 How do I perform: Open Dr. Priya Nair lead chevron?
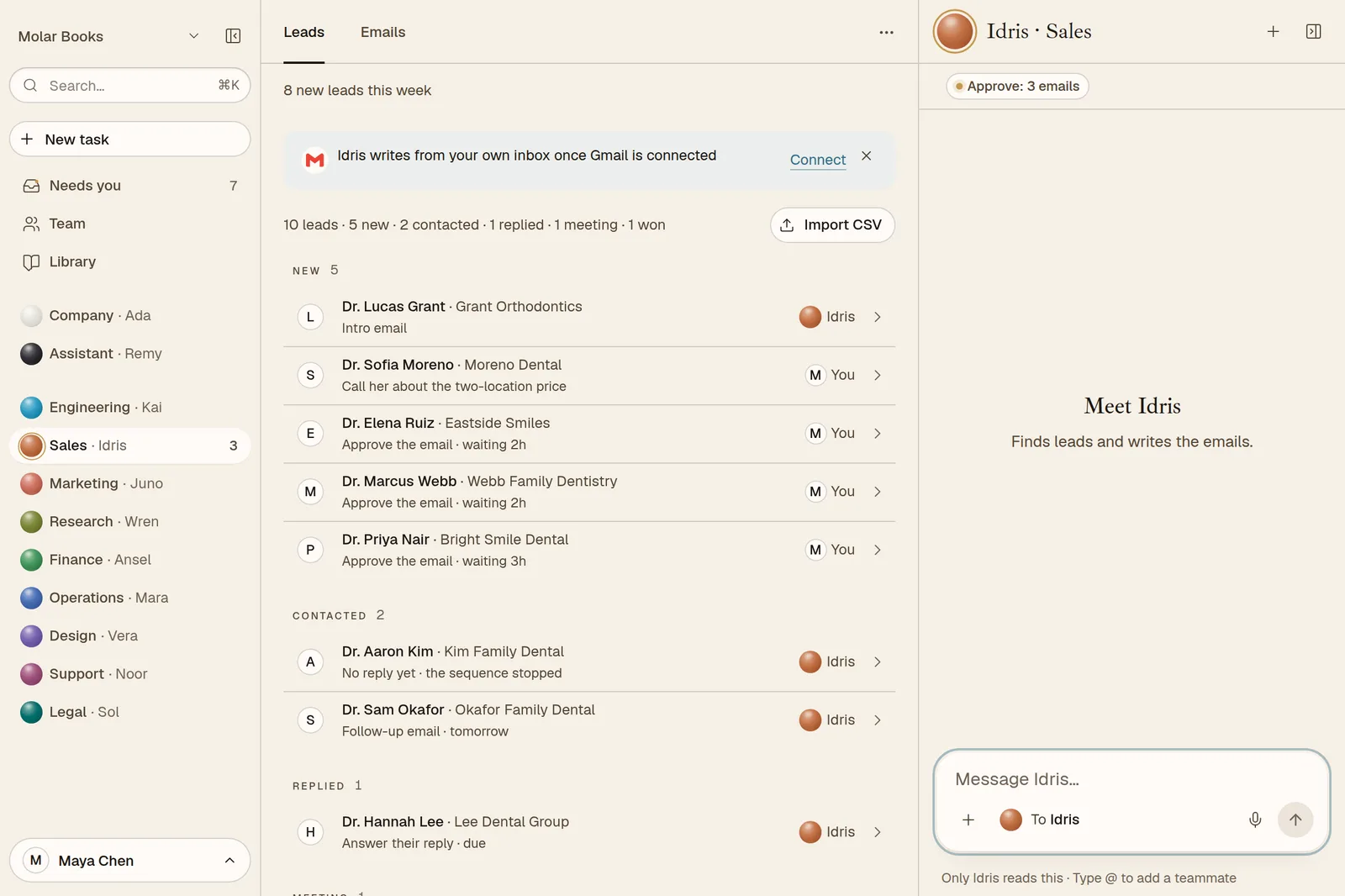[877, 550]
